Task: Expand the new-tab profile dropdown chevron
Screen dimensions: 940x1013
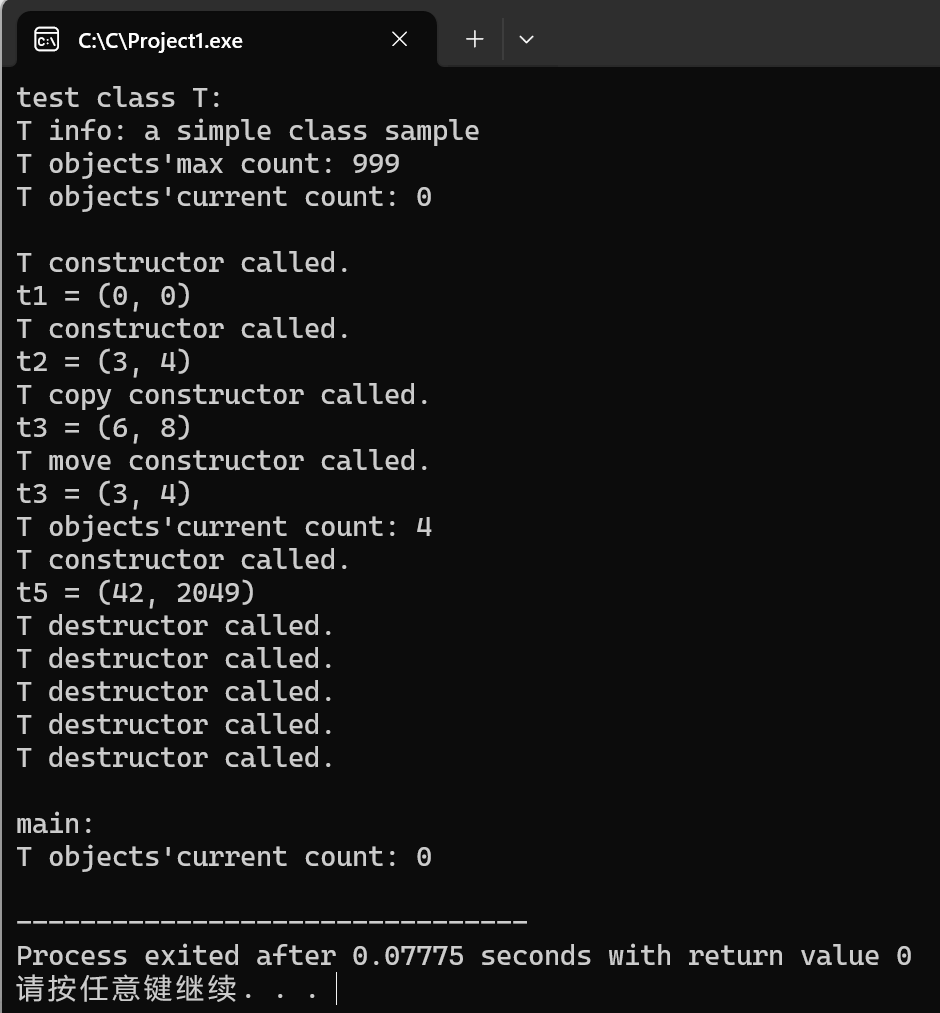Action: click(x=527, y=39)
